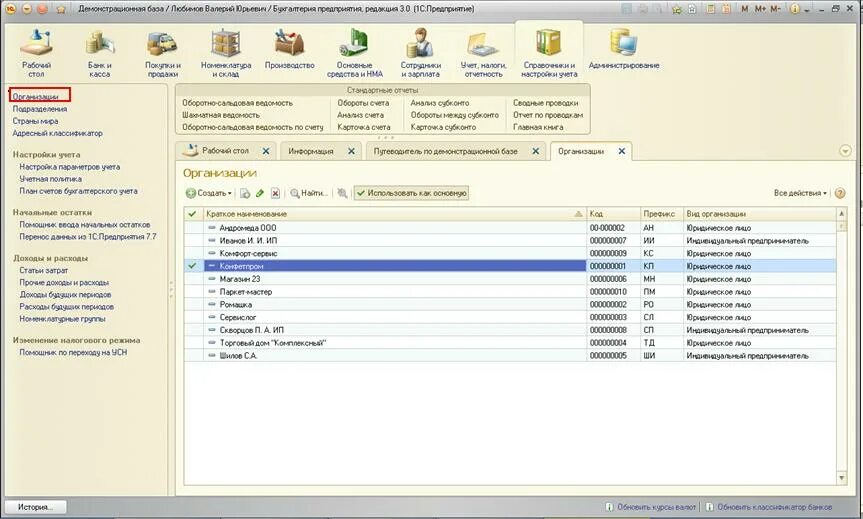Open the Рабочий стол section
The height and width of the screenshot is (519, 863).
point(36,53)
